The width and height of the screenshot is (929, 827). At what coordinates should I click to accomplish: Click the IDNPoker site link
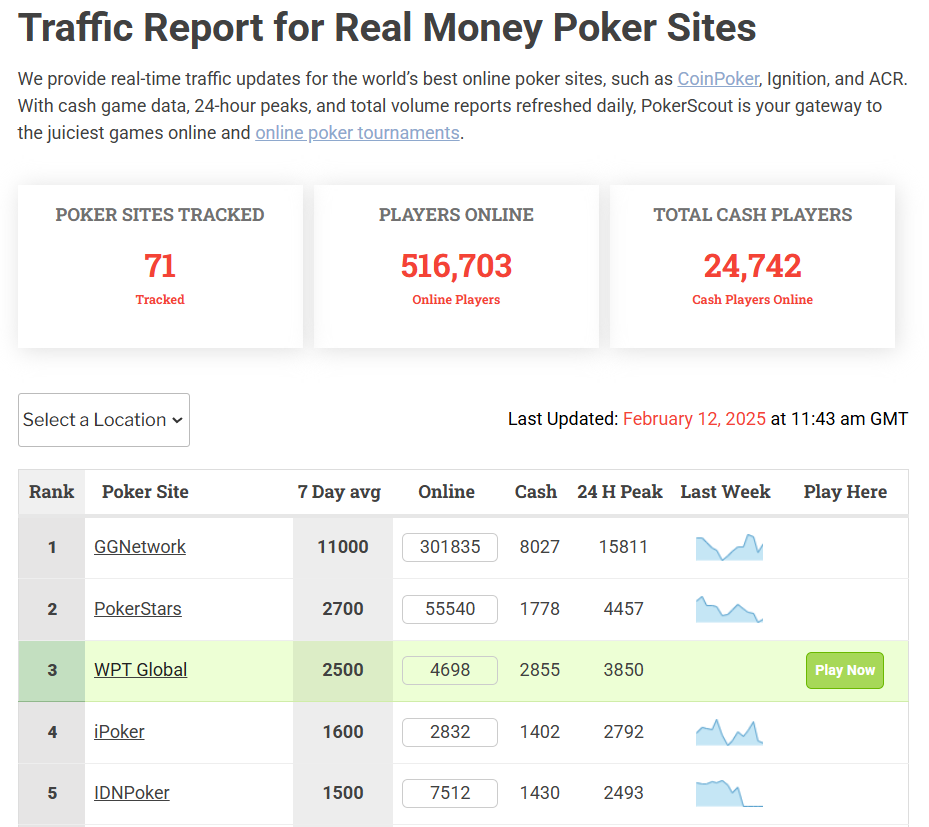[132, 793]
